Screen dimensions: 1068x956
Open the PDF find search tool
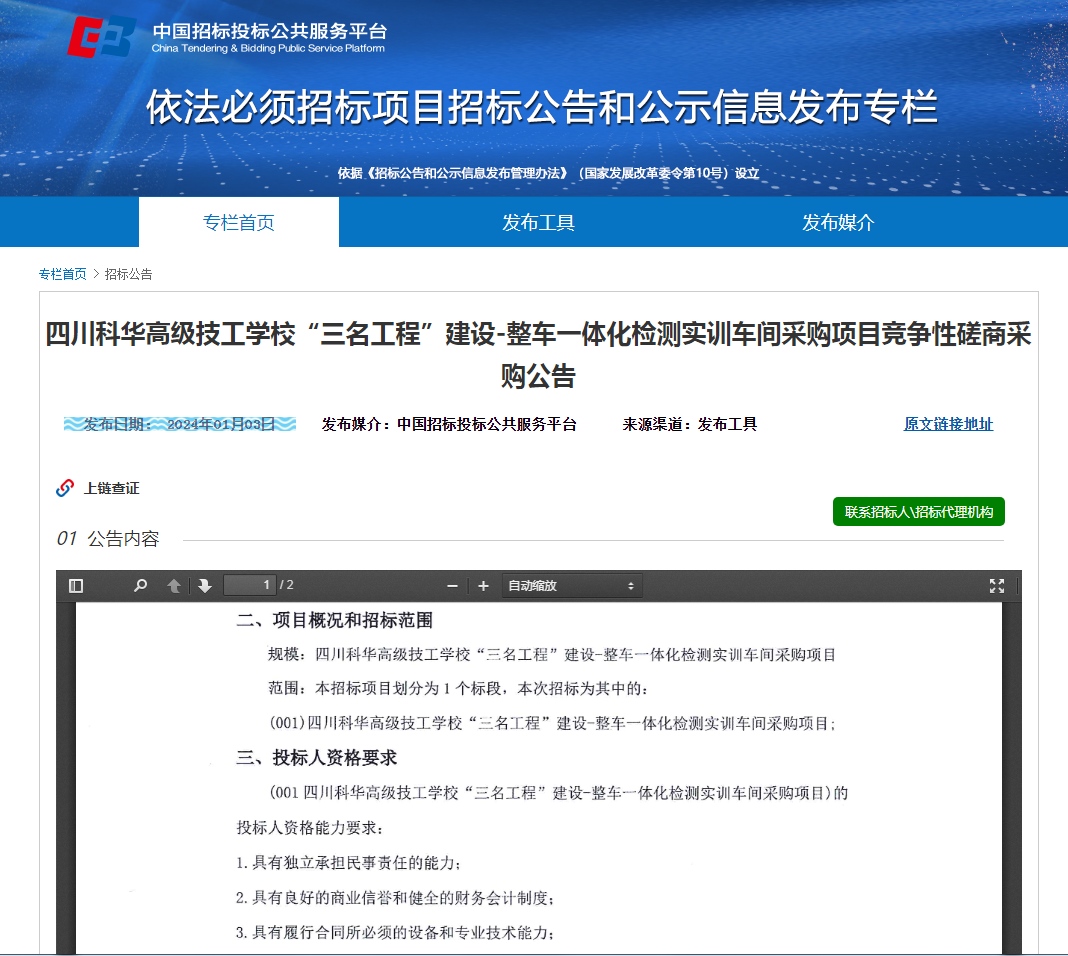point(140,586)
